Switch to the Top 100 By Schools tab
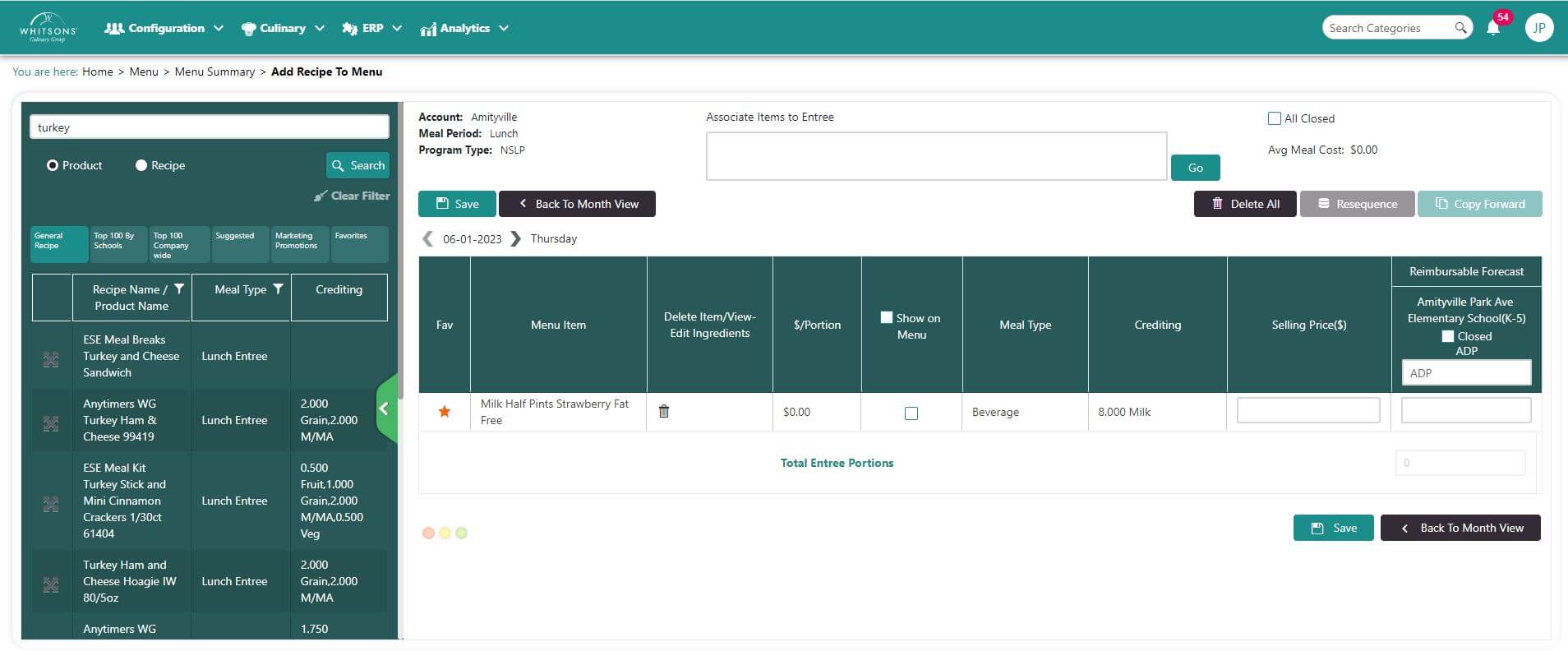 [x=118, y=244]
